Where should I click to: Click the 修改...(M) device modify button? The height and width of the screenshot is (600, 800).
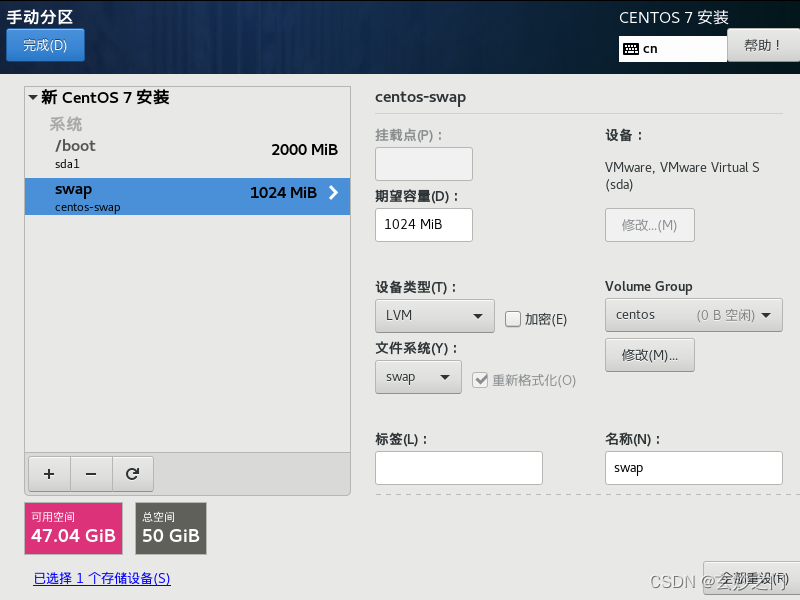tap(649, 225)
